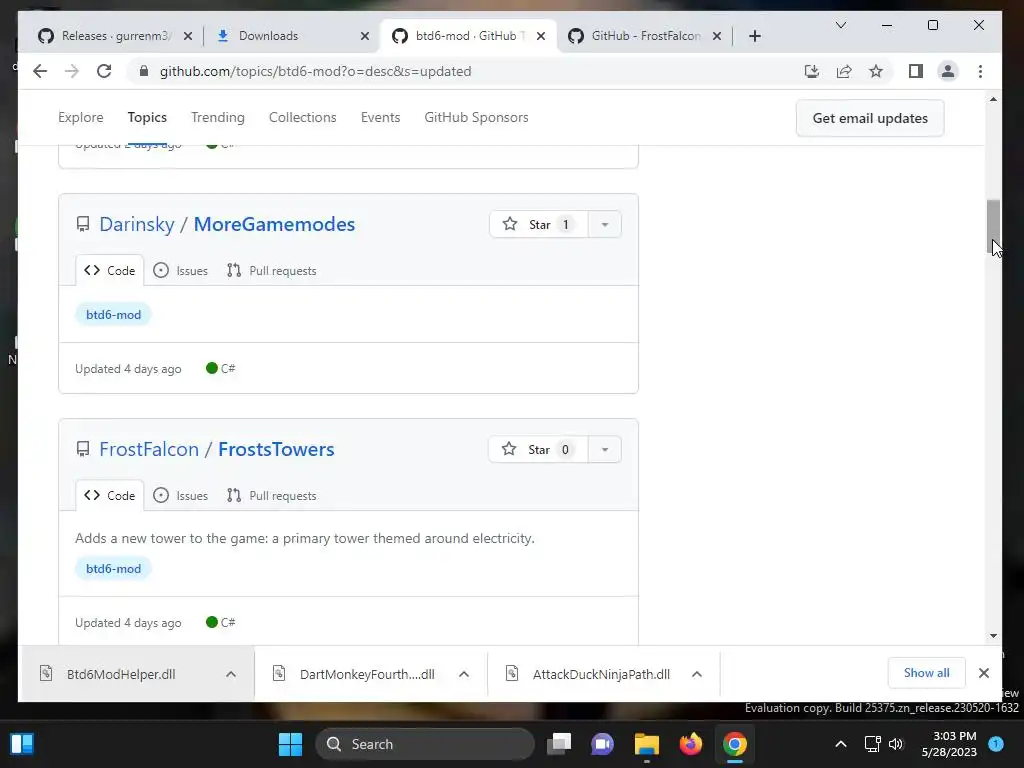This screenshot has height=768, width=1024.
Task: Close the downloads bar
Action: (984, 673)
